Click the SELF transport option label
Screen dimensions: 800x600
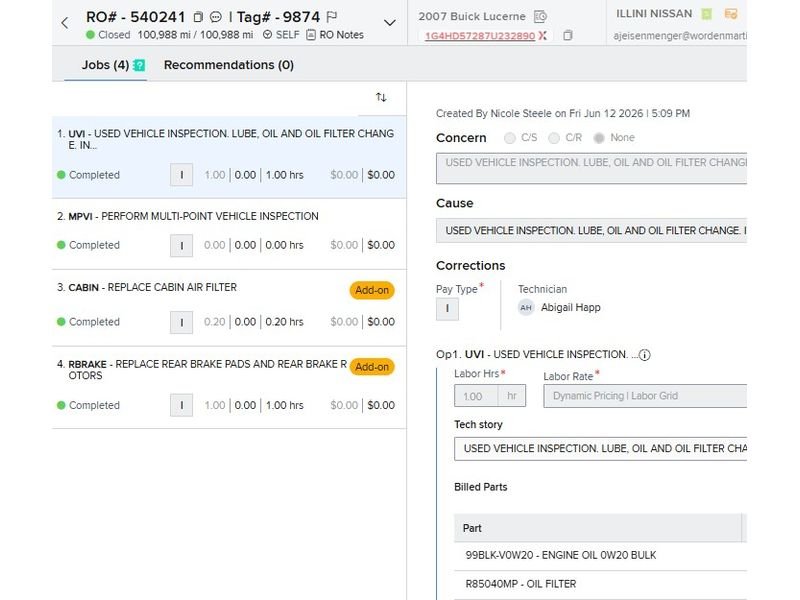287,35
